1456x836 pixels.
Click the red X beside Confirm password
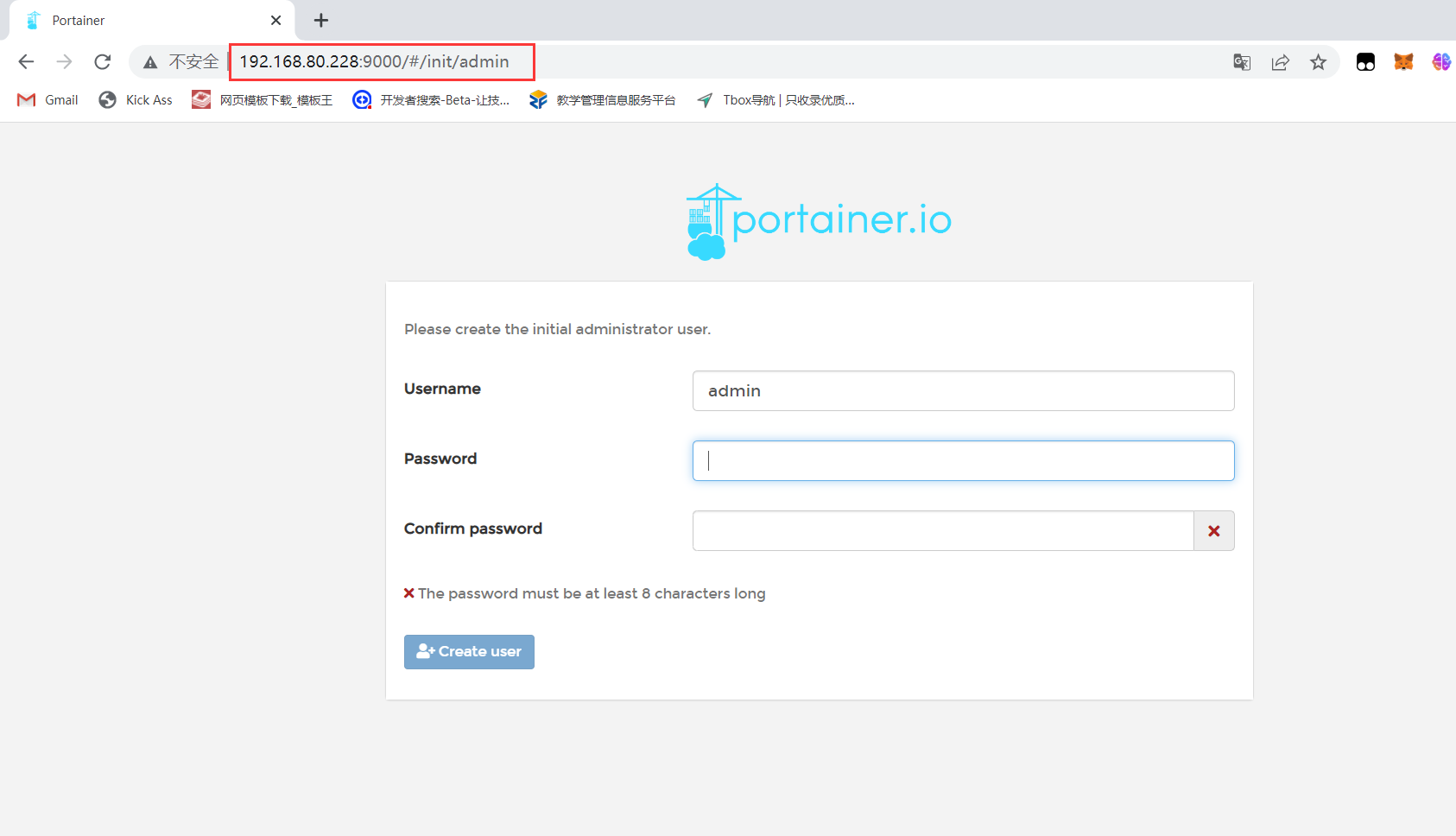[1213, 531]
